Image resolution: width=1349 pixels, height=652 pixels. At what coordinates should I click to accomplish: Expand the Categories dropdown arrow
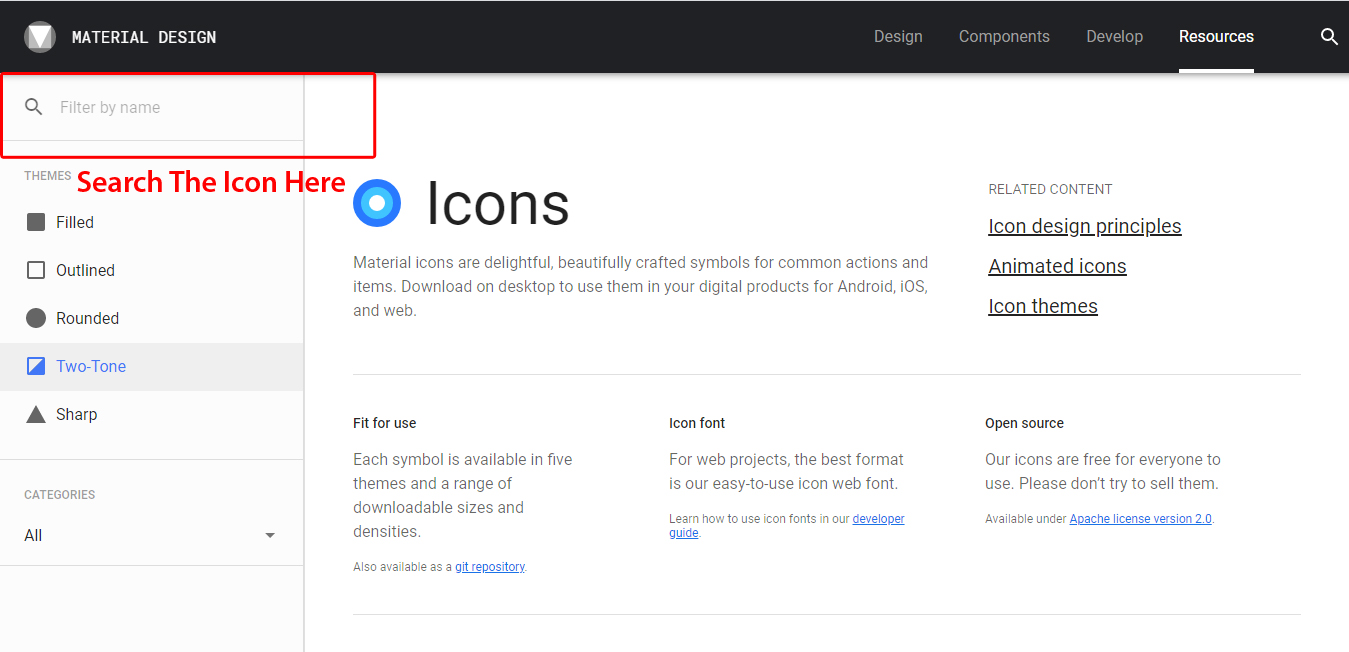click(270, 536)
